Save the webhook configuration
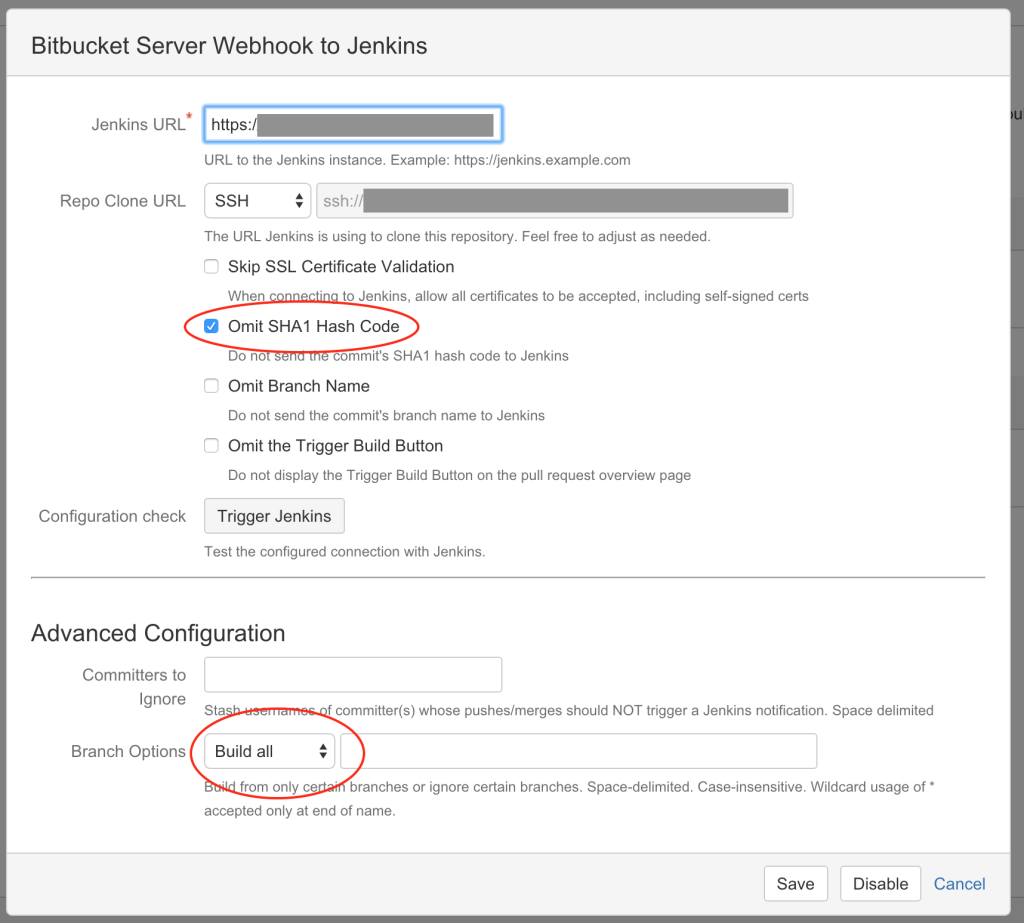The height and width of the screenshot is (923, 1024). click(795, 884)
